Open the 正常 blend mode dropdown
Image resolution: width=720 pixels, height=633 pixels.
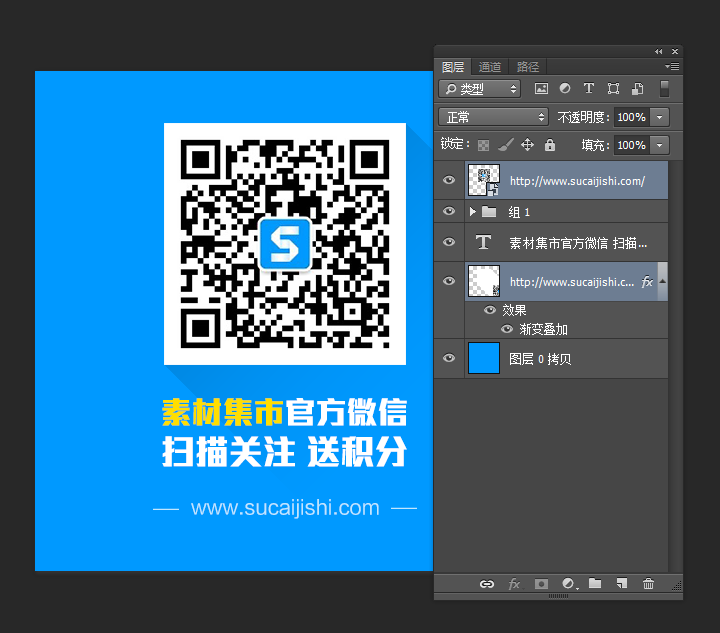click(494, 117)
